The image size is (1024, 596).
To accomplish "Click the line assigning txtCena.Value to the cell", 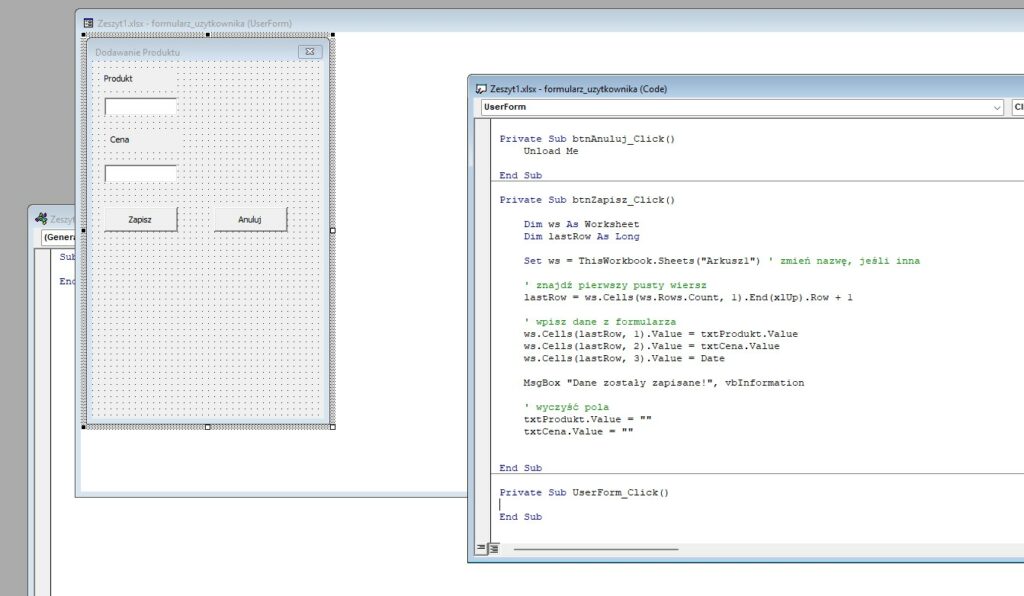I will pos(651,346).
